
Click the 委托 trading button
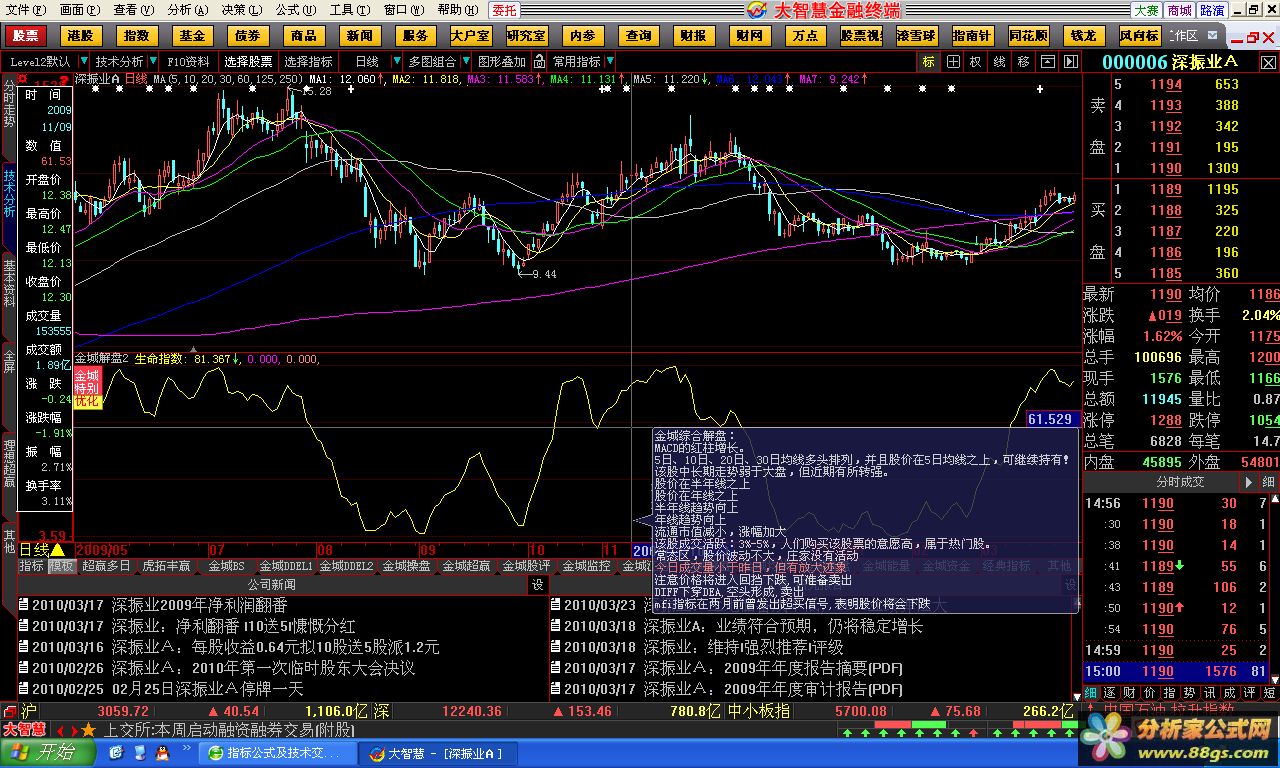coord(504,10)
